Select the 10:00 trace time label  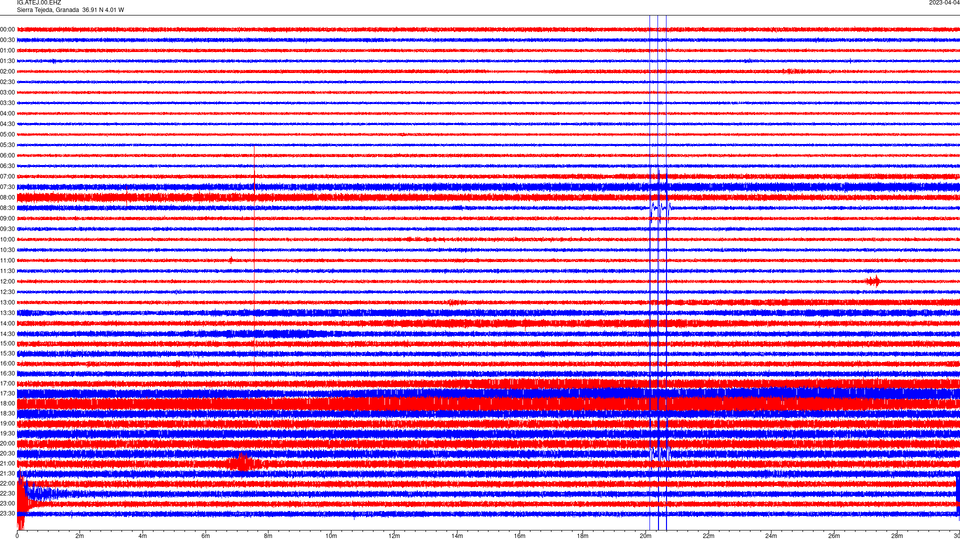(x=7, y=239)
